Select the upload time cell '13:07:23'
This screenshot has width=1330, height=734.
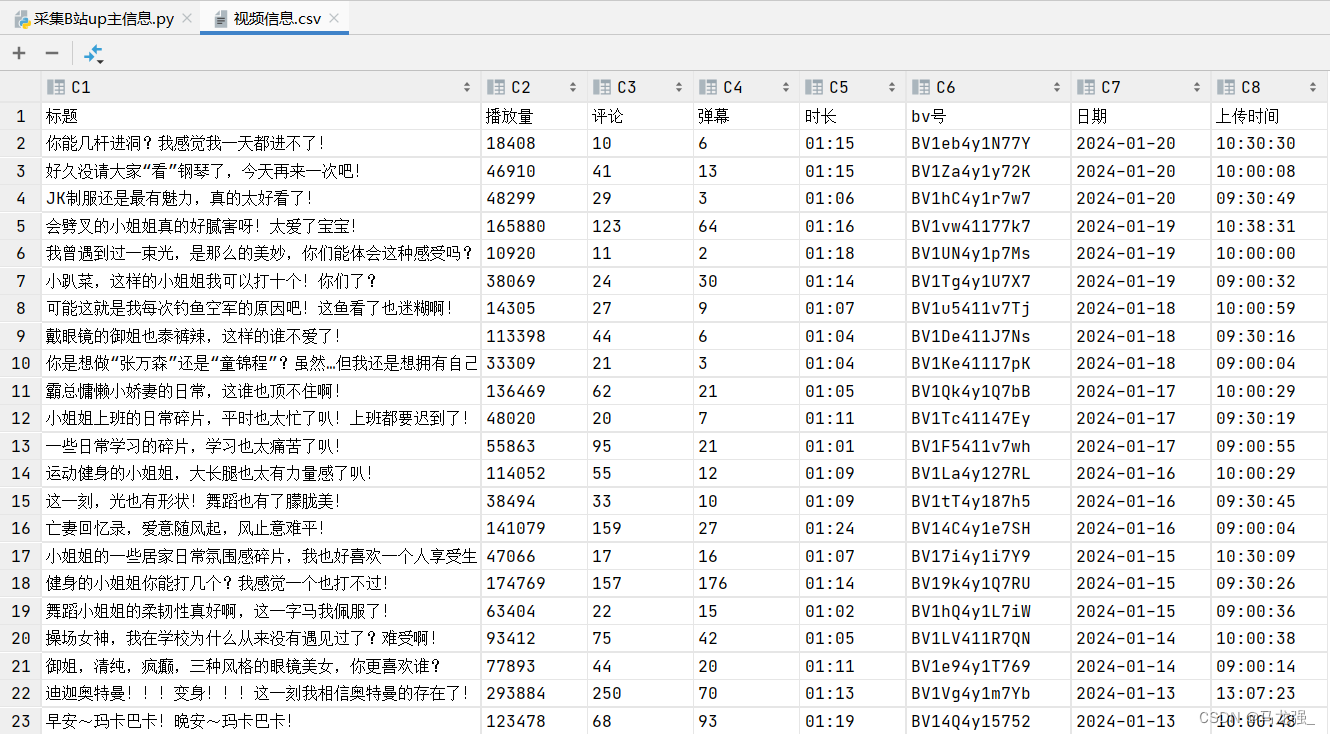point(1270,693)
